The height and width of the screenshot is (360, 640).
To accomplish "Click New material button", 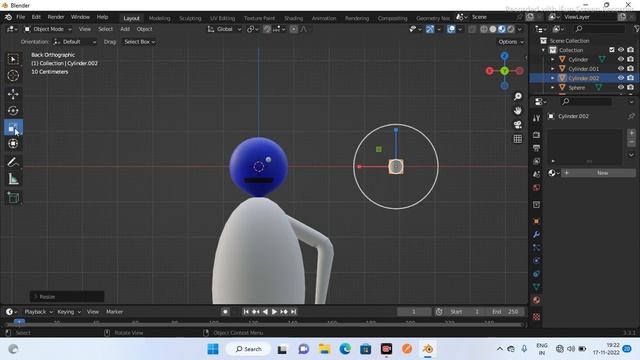I will [598, 173].
